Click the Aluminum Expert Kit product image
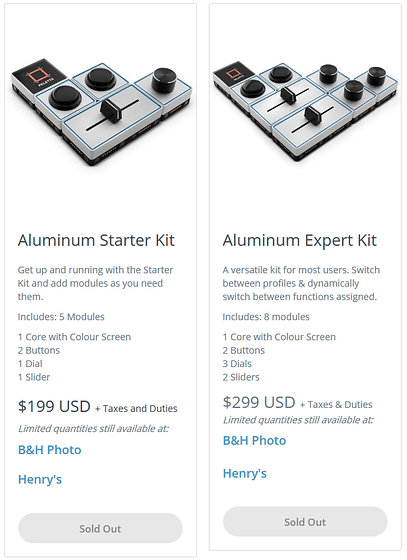This screenshot has height=560, width=407. (306, 112)
